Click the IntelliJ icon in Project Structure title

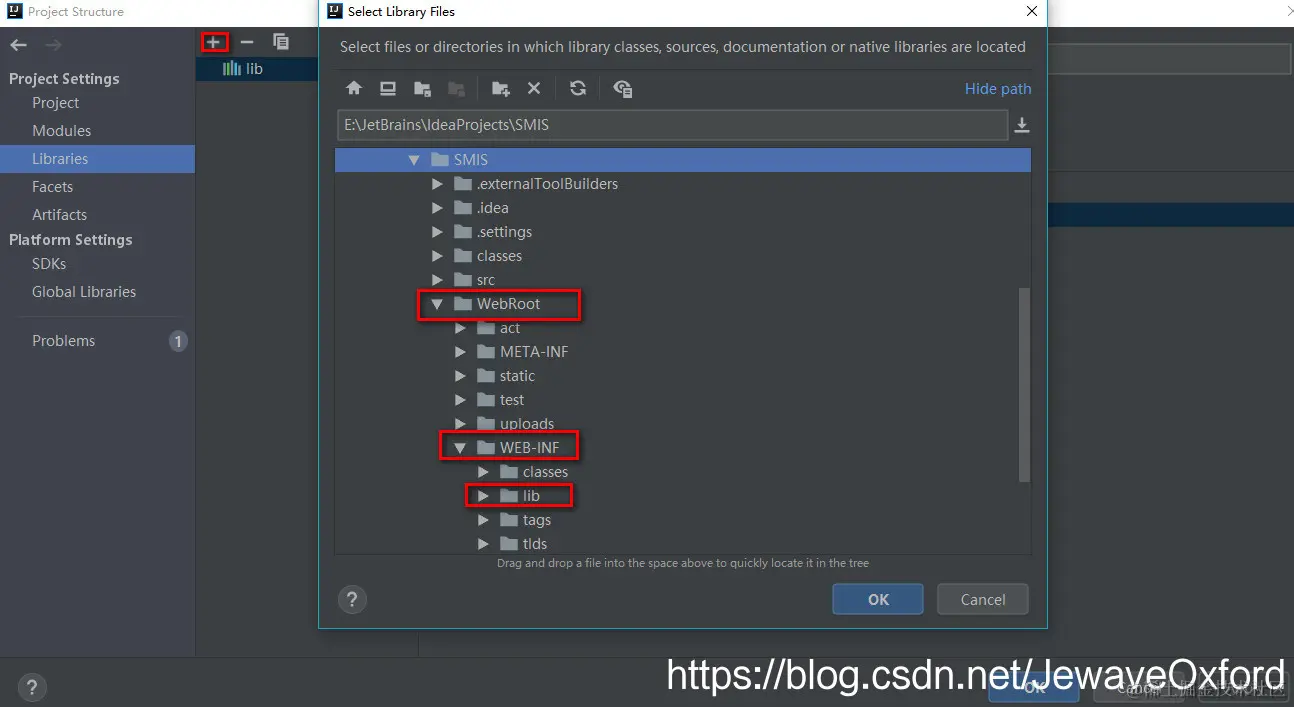tap(14, 12)
